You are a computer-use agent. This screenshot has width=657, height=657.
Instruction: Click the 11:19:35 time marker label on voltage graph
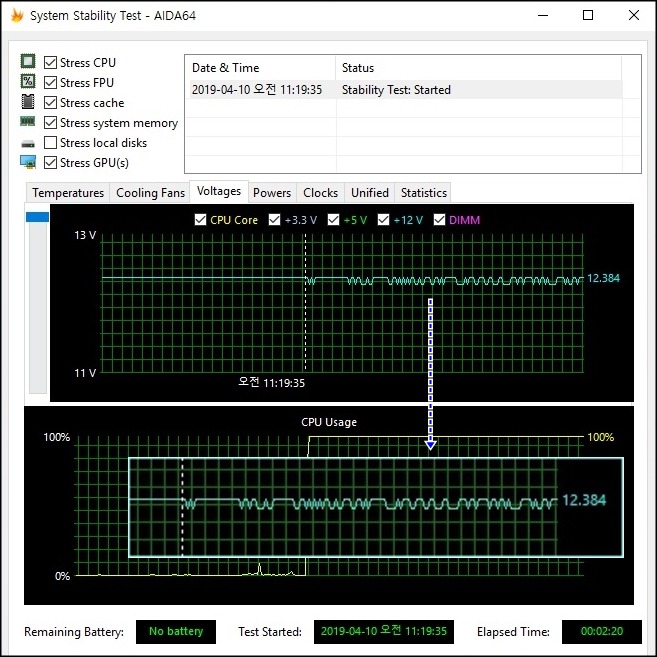click(272, 383)
